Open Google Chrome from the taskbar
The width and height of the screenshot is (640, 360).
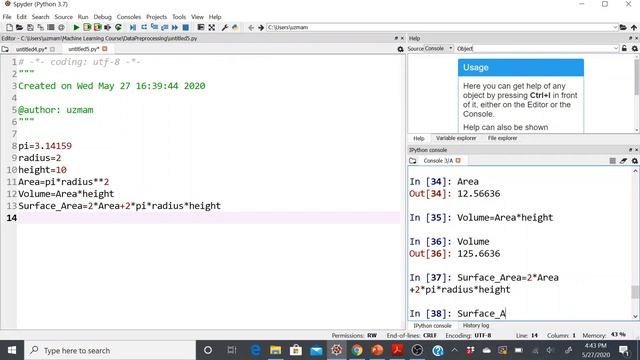point(357,350)
